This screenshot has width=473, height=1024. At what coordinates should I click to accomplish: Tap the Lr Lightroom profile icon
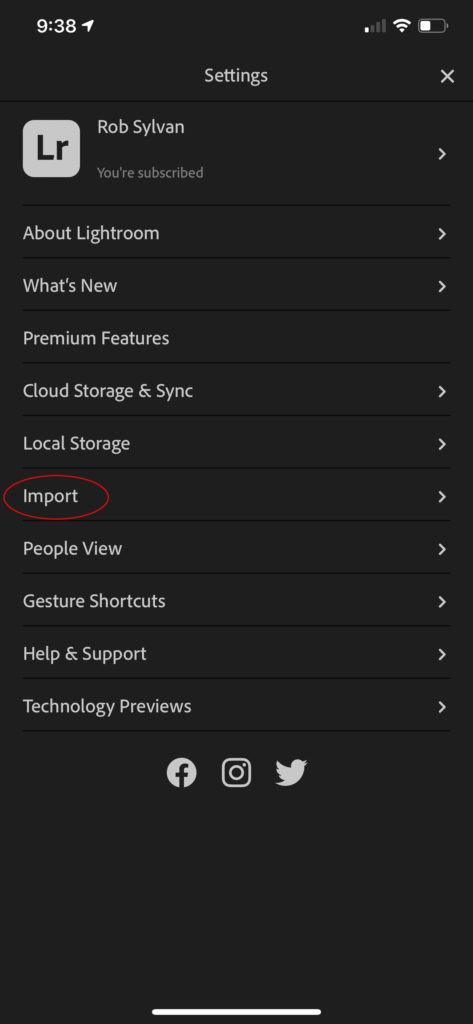click(52, 148)
